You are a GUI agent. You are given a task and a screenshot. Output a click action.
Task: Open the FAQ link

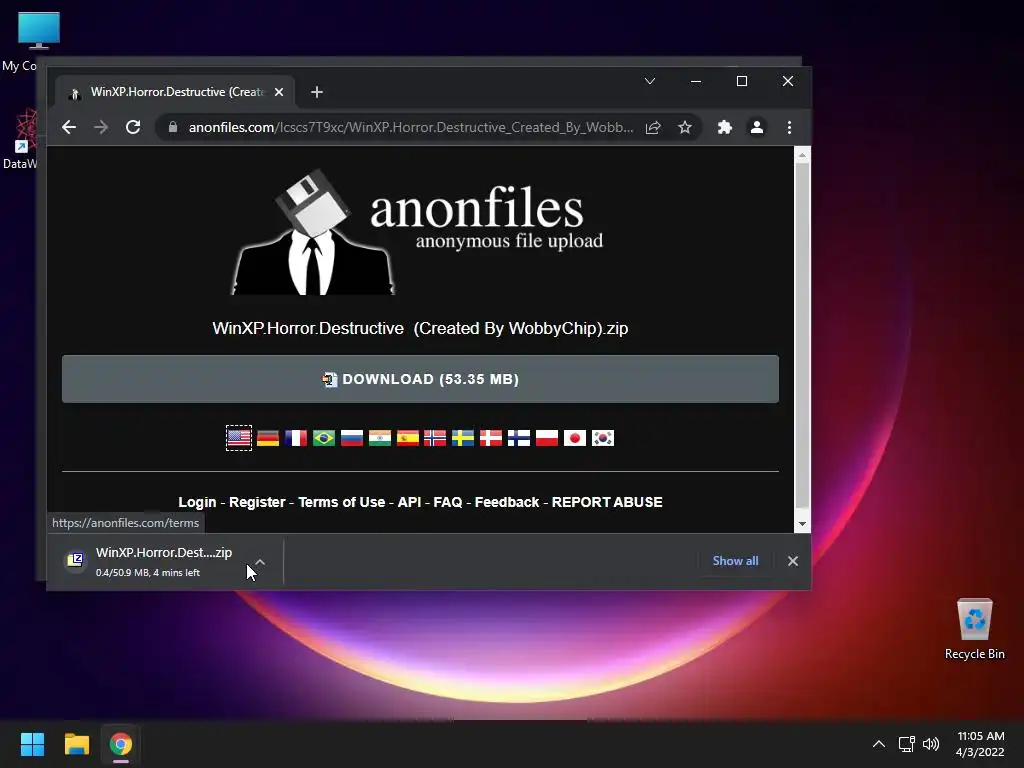[x=448, y=502]
